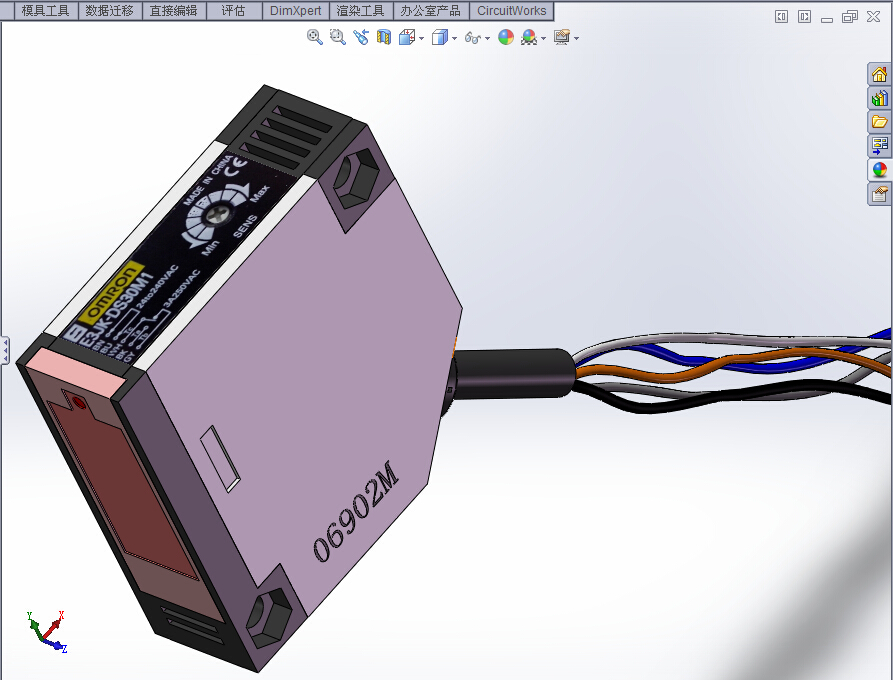Click the Display Style box icon
The image size is (893, 680).
(x=440, y=38)
